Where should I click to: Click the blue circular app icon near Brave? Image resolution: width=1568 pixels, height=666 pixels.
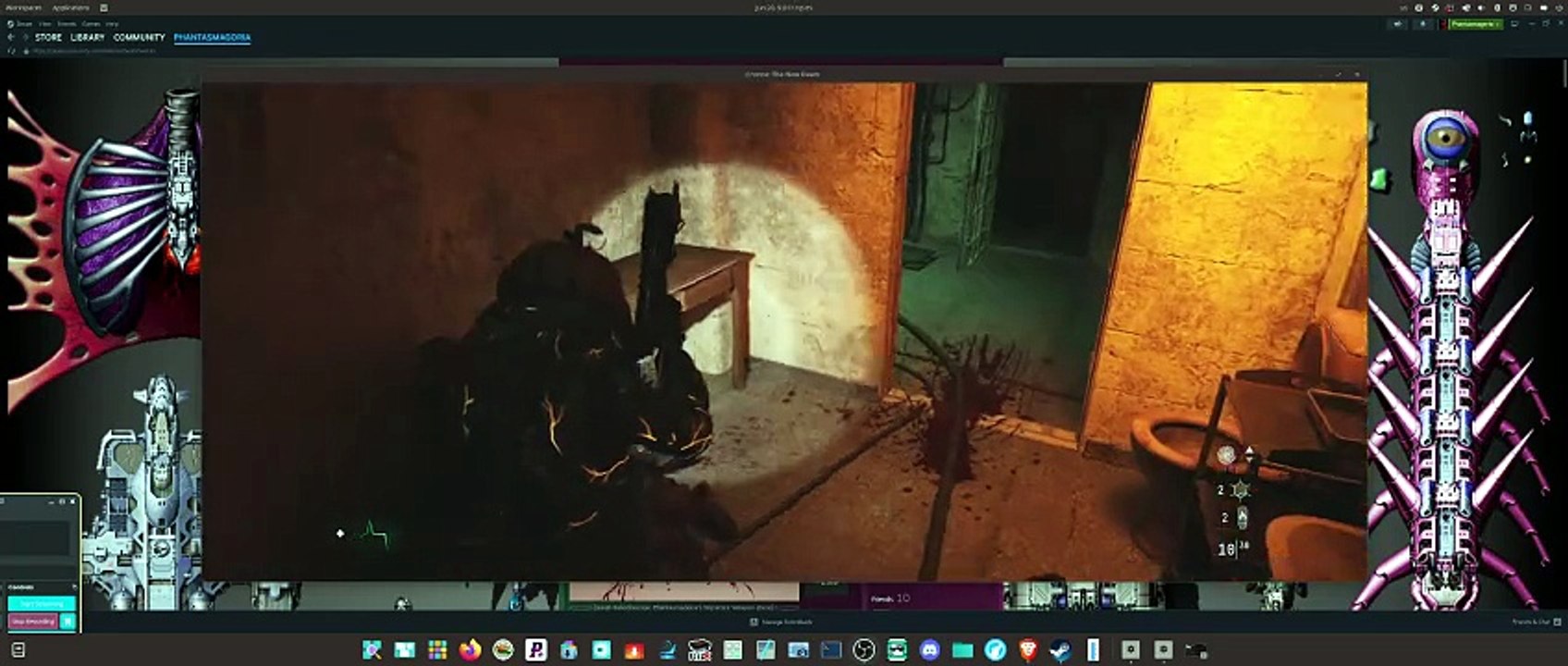995,650
